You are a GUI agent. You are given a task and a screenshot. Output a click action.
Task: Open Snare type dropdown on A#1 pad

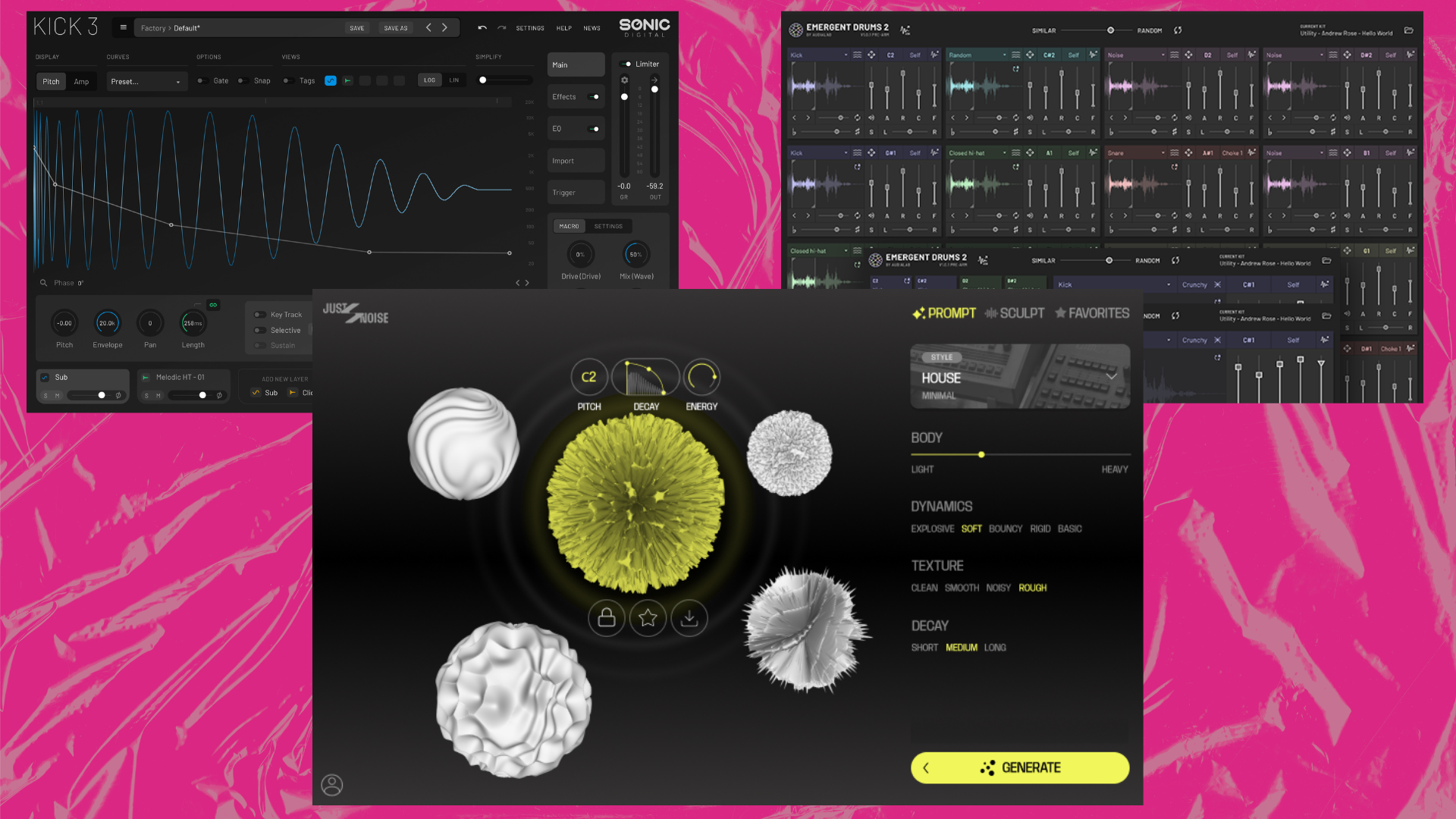[1136, 152]
